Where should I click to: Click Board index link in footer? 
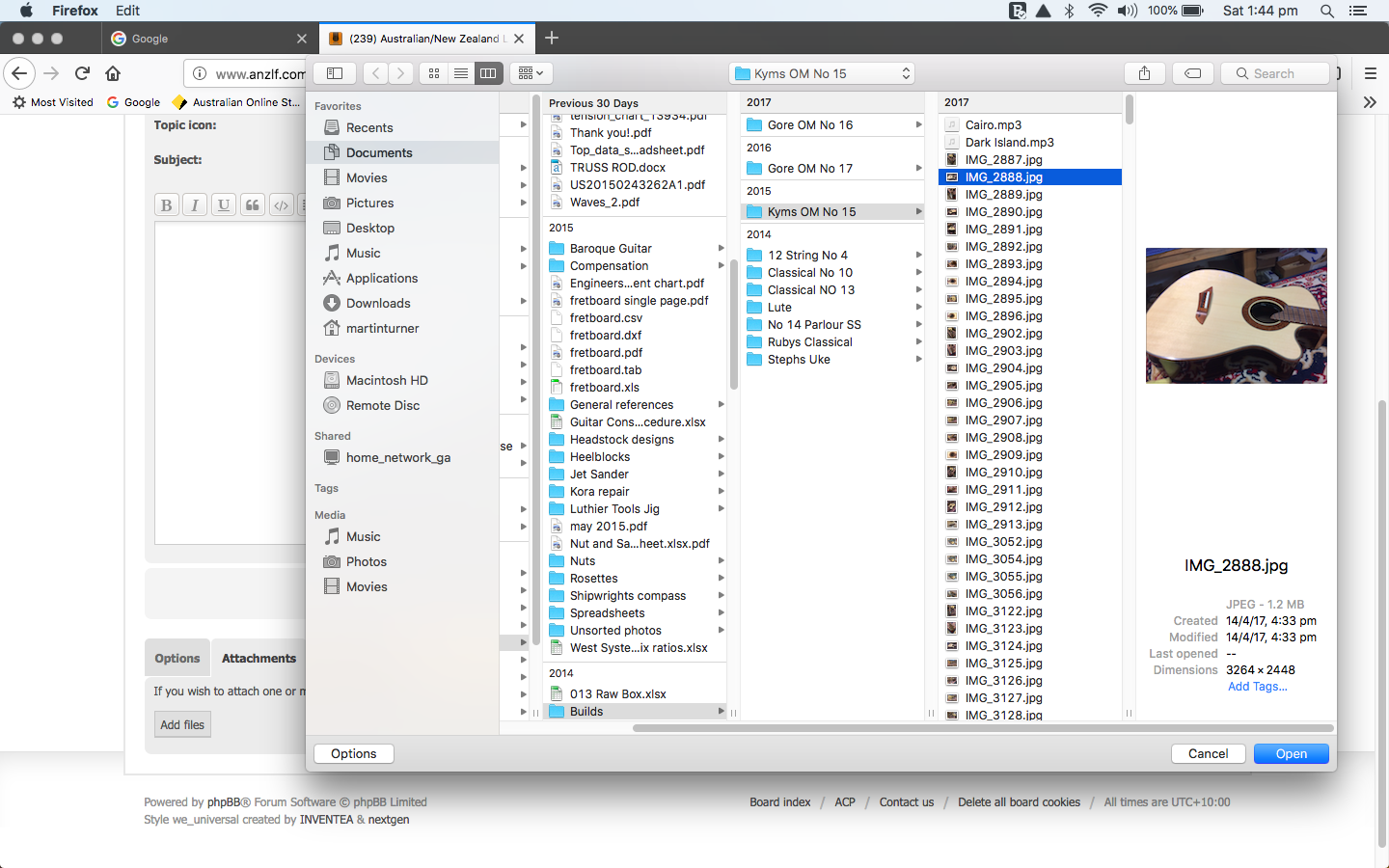[x=779, y=802]
